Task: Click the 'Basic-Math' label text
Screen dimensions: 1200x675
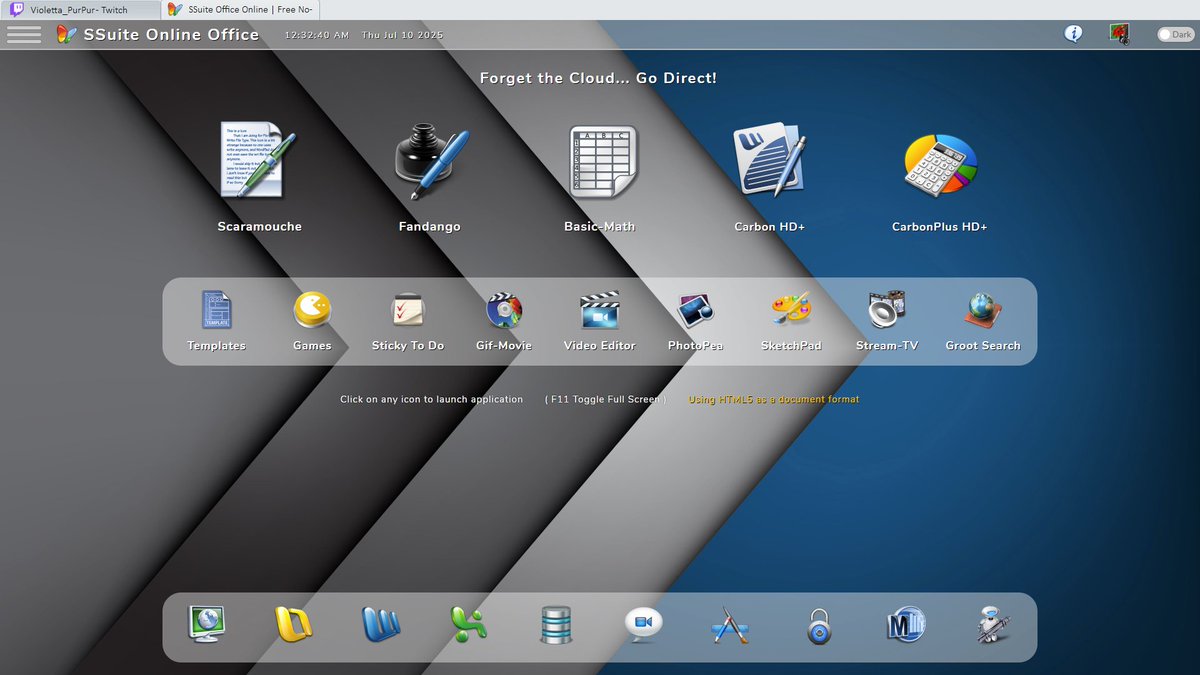Action: click(x=600, y=227)
